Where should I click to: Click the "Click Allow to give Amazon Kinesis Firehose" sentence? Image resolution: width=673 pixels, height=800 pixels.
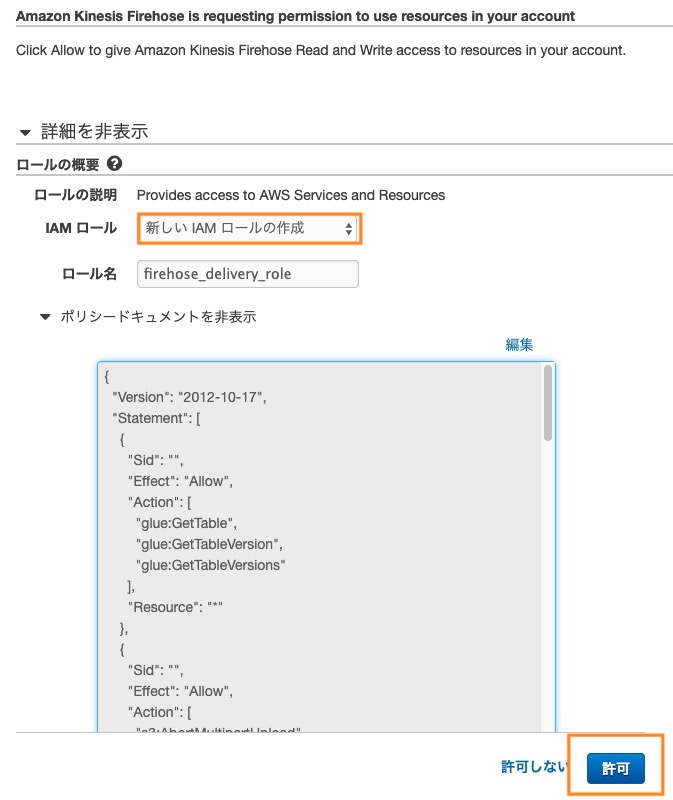click(321, 50)
